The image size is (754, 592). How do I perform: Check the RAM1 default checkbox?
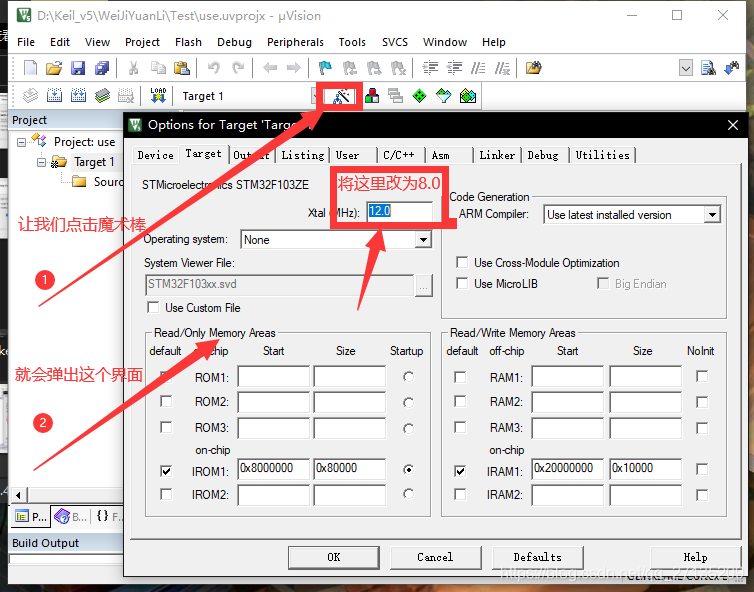click(460, 377)
